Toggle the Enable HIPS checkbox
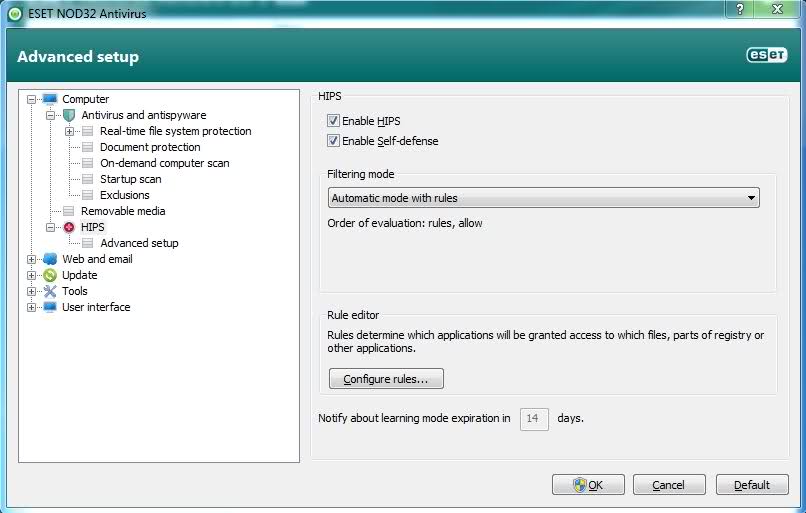 (x=334, y=121)
